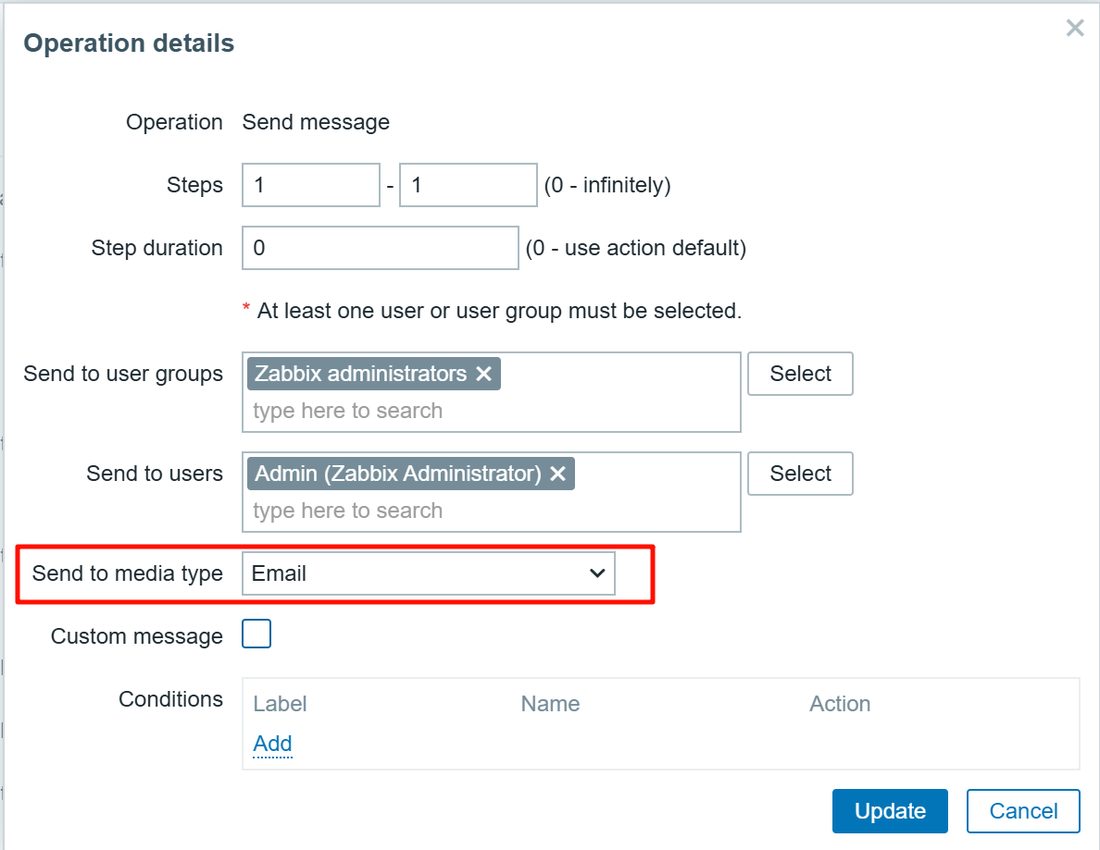This screenshot has height=850, width=1100.
Task: Click the Send to user groups label
Action: tap(123, 374)
